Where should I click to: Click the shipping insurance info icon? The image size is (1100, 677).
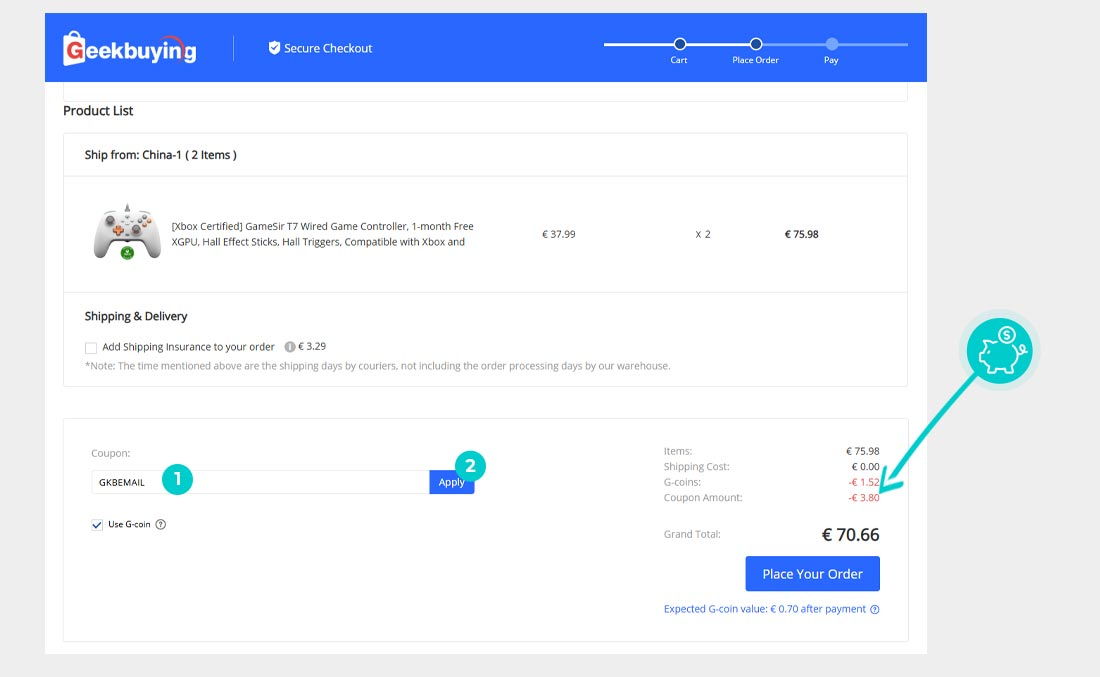point(289,347)
